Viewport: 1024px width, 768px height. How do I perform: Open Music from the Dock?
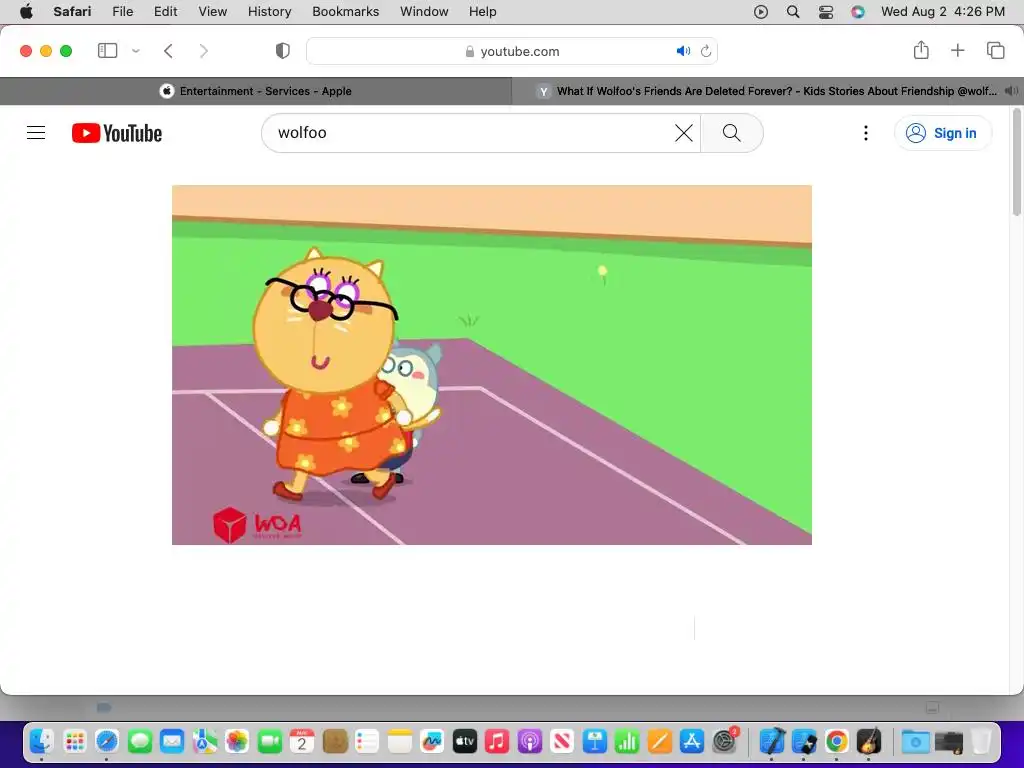pos(497,742)
